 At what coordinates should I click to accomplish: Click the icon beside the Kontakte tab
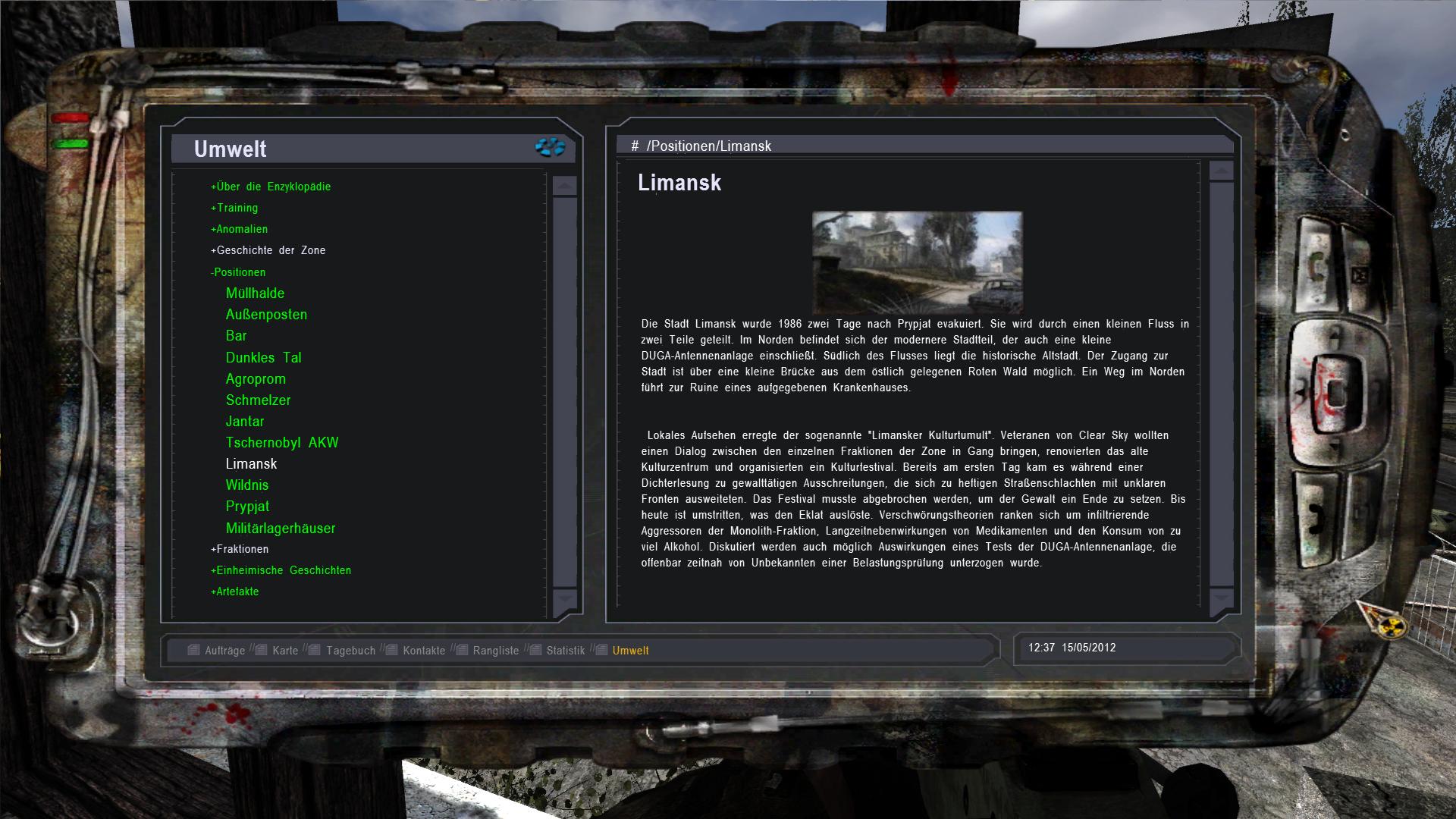pyautogui.click(x=391, y=650)
